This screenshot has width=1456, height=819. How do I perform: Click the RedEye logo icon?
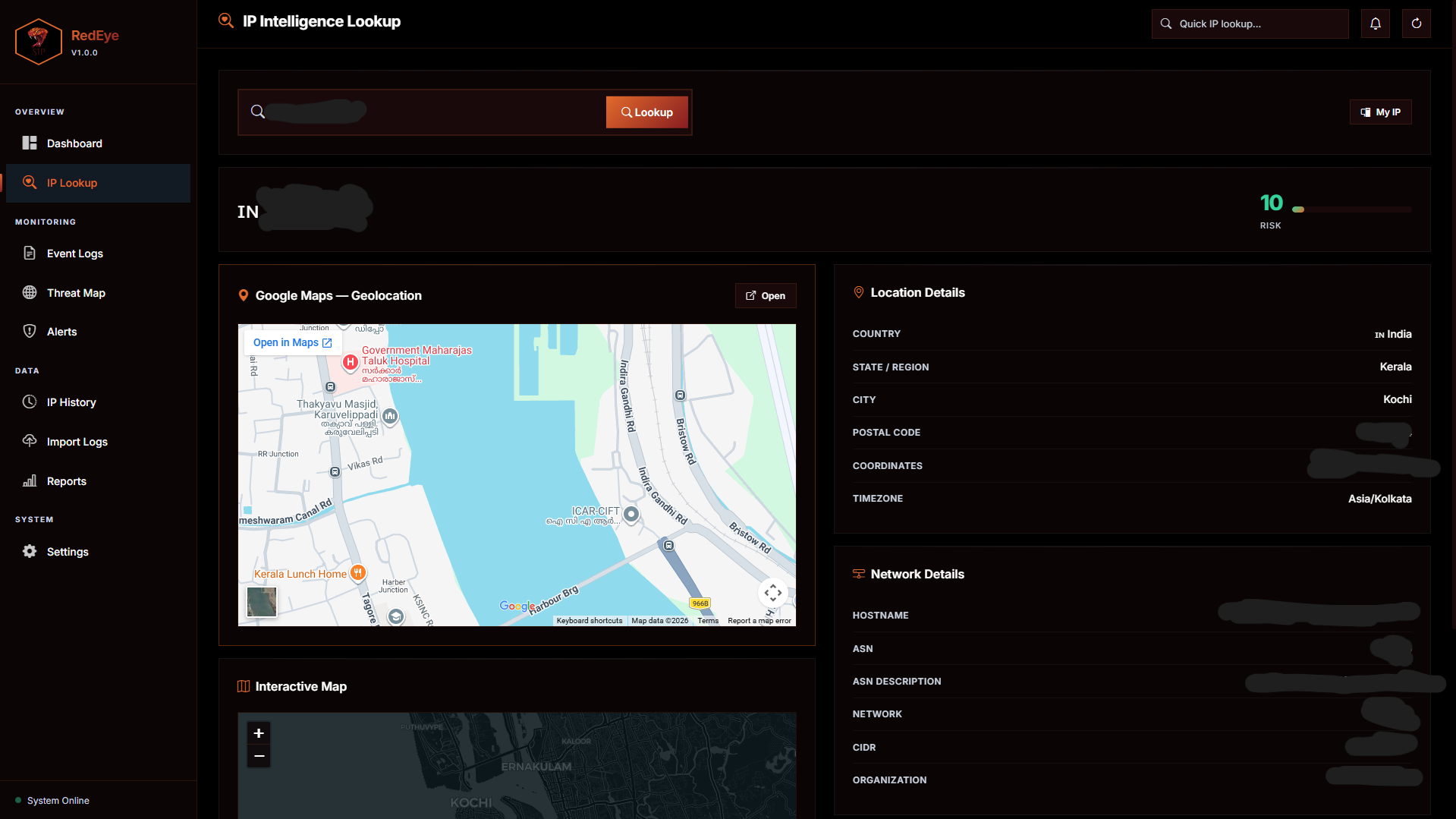tap(38, 42)
